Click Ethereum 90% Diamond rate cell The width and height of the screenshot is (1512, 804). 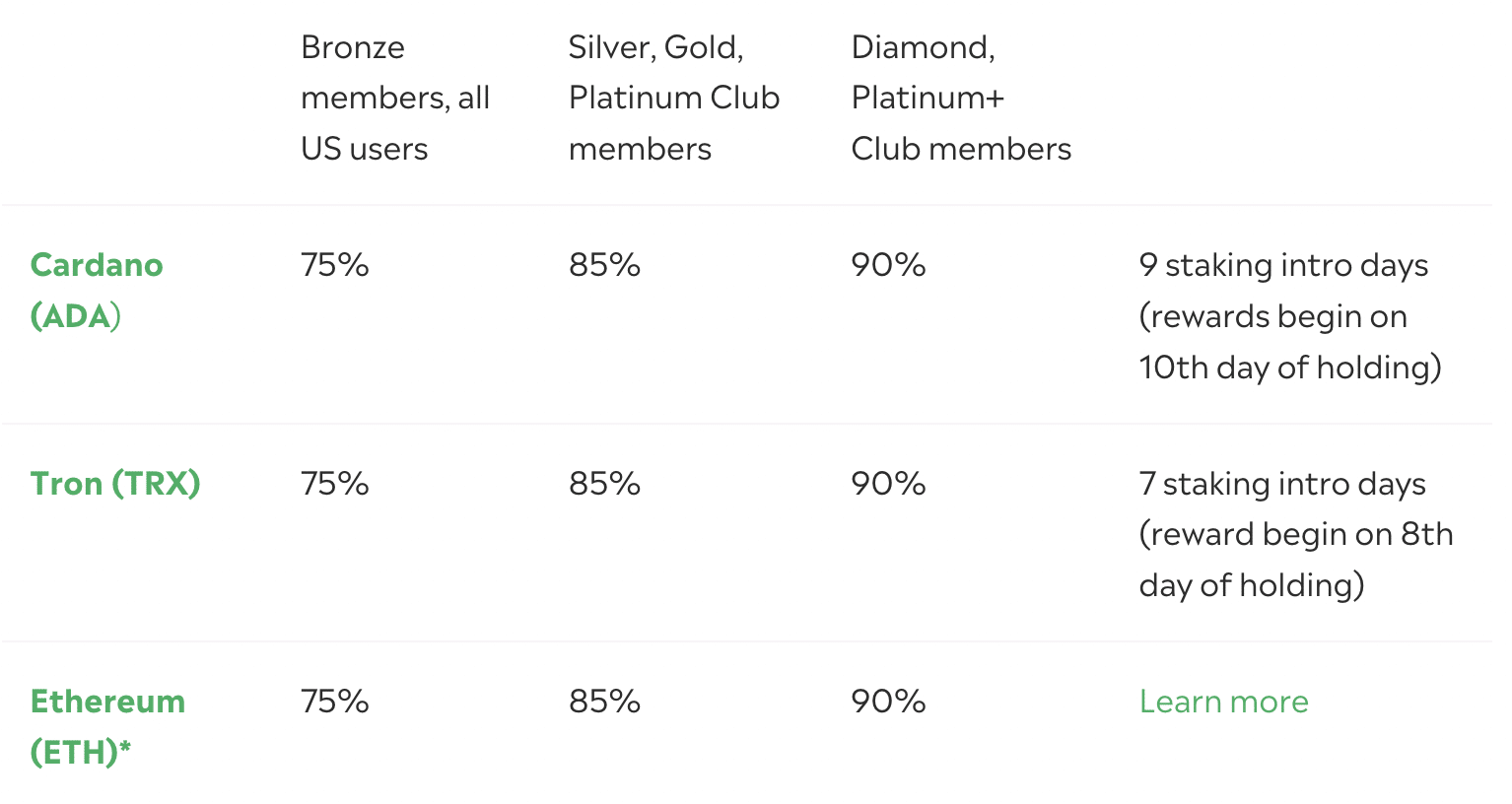(x=888, y=701)
